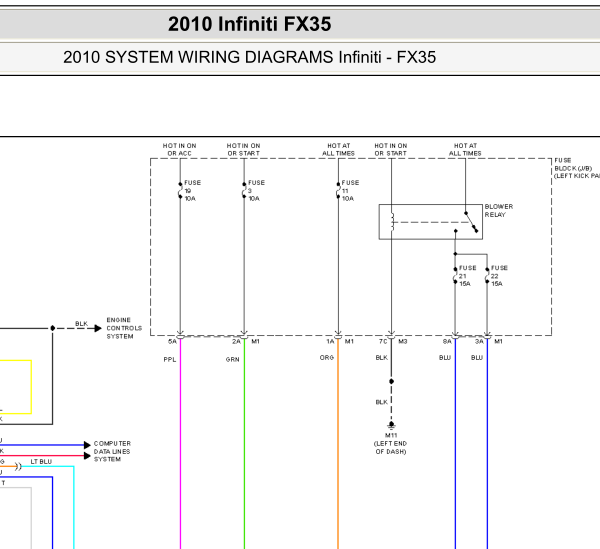Viewport: 600px width, 549px height.
Task: Click the 'FUSE 21 15A' label
Action: (468, 276)
